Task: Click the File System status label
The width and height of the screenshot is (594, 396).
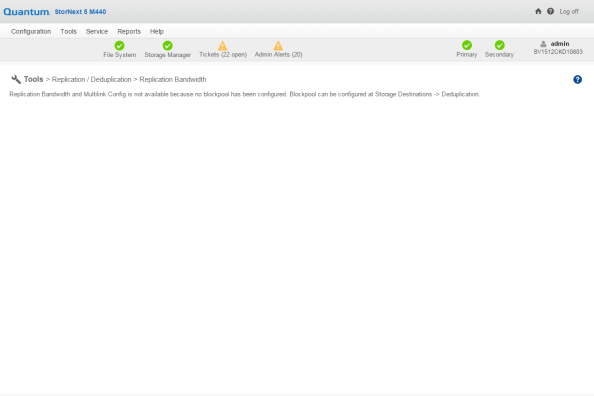Action: [120, 55]
